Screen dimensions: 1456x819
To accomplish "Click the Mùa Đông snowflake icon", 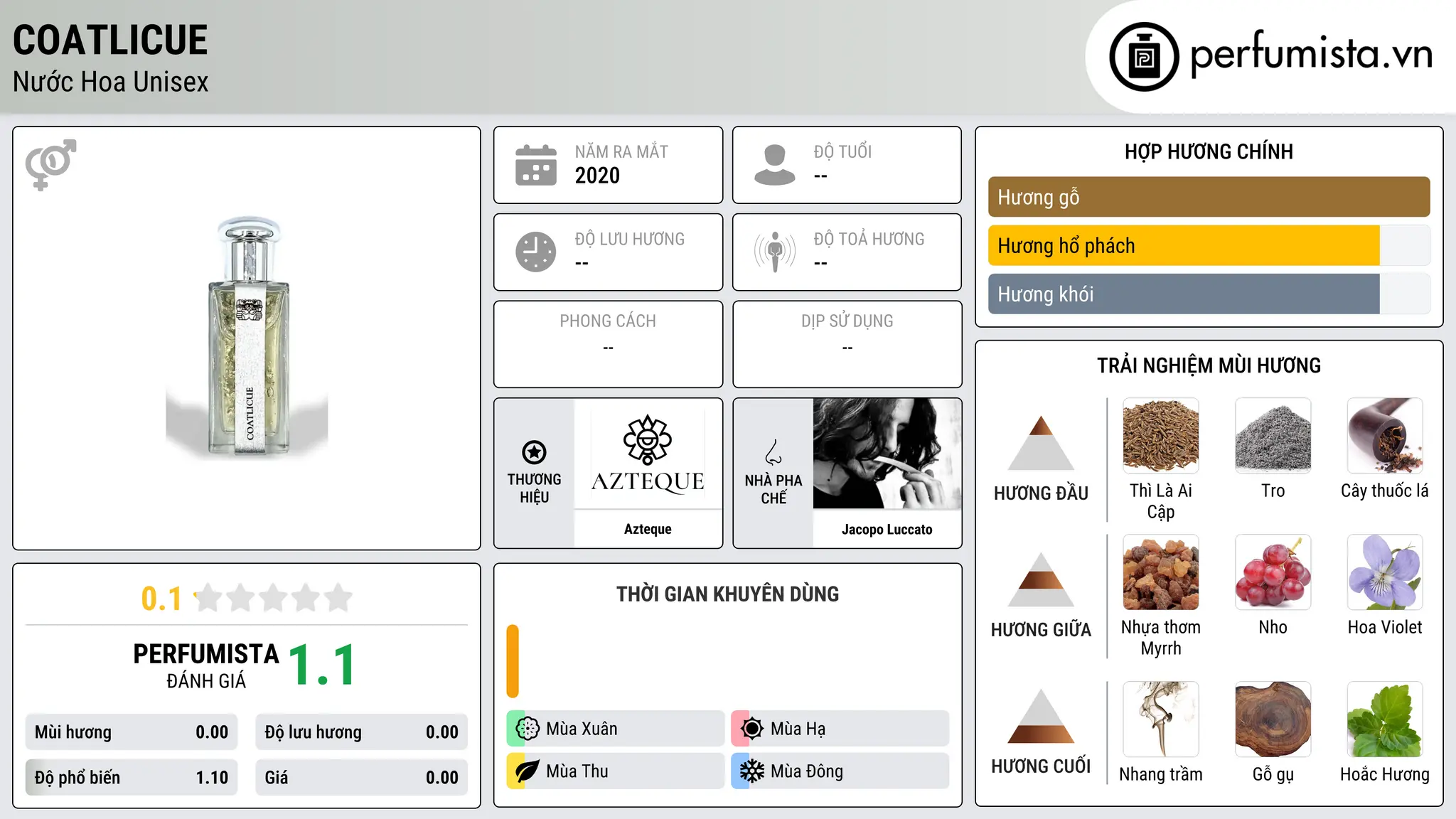I will click(752, 771).
